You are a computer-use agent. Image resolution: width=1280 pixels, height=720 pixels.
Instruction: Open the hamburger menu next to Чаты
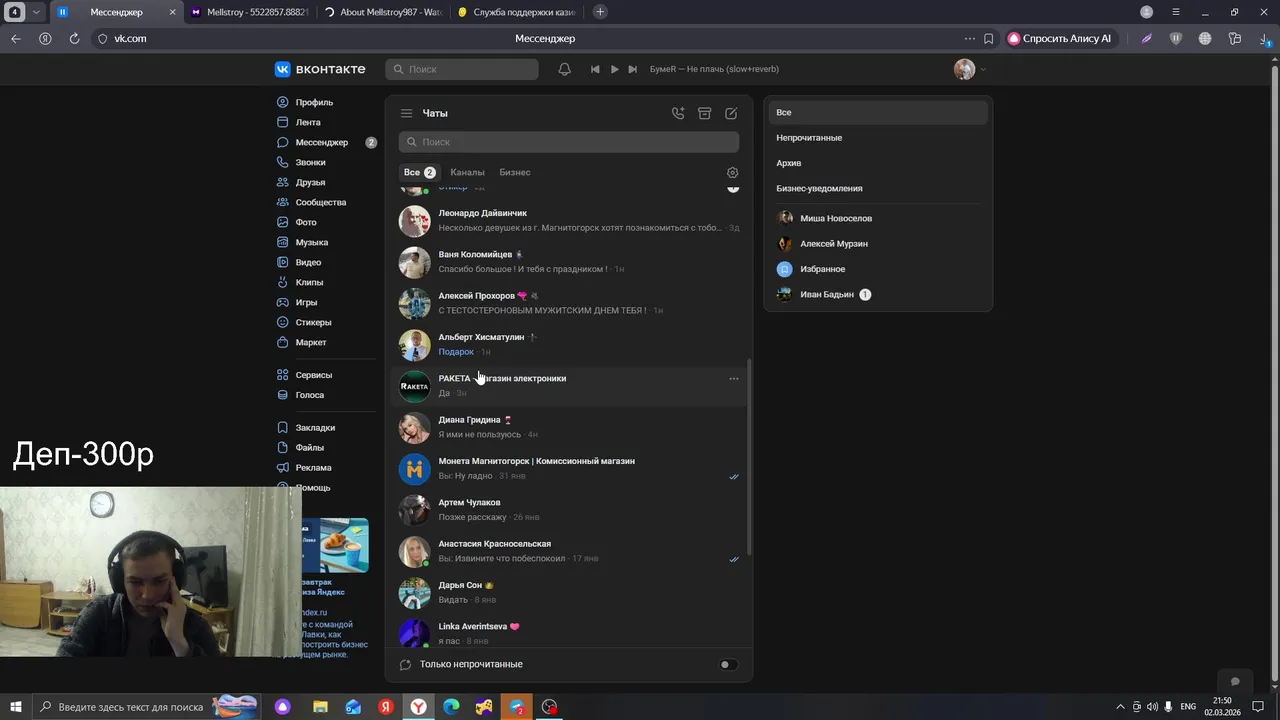click(406, 113)
